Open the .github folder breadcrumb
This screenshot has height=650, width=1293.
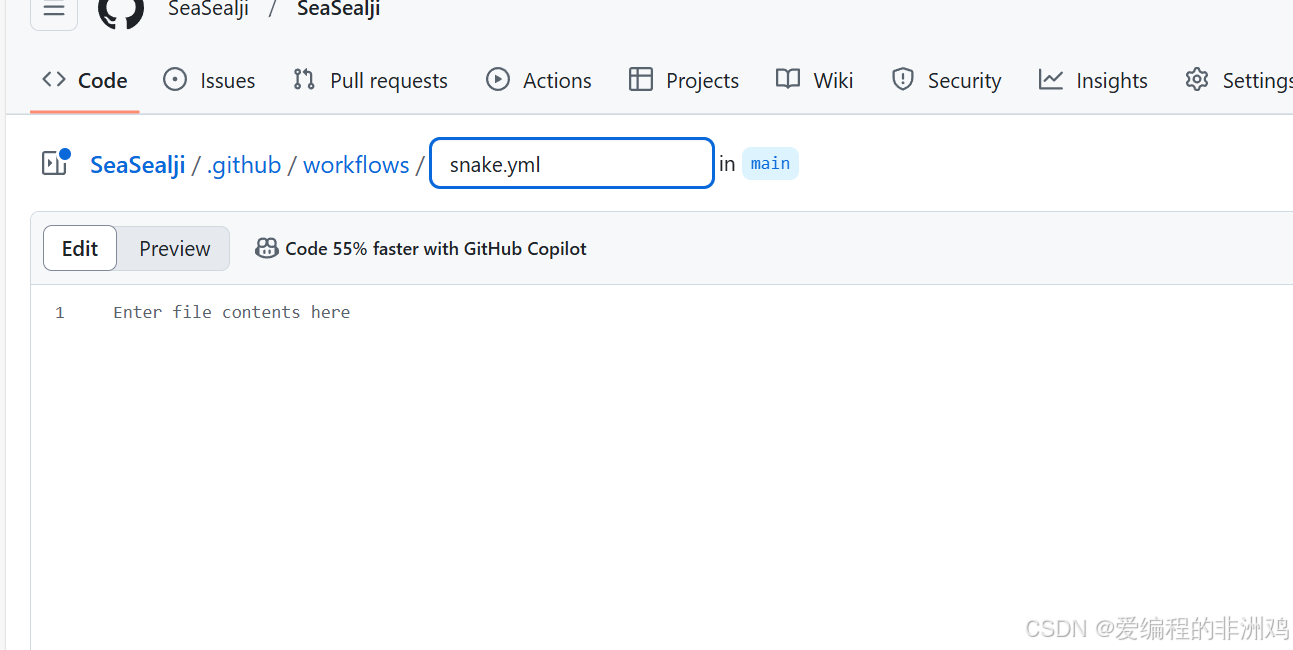pyautogui.click(x=243, y=164)
